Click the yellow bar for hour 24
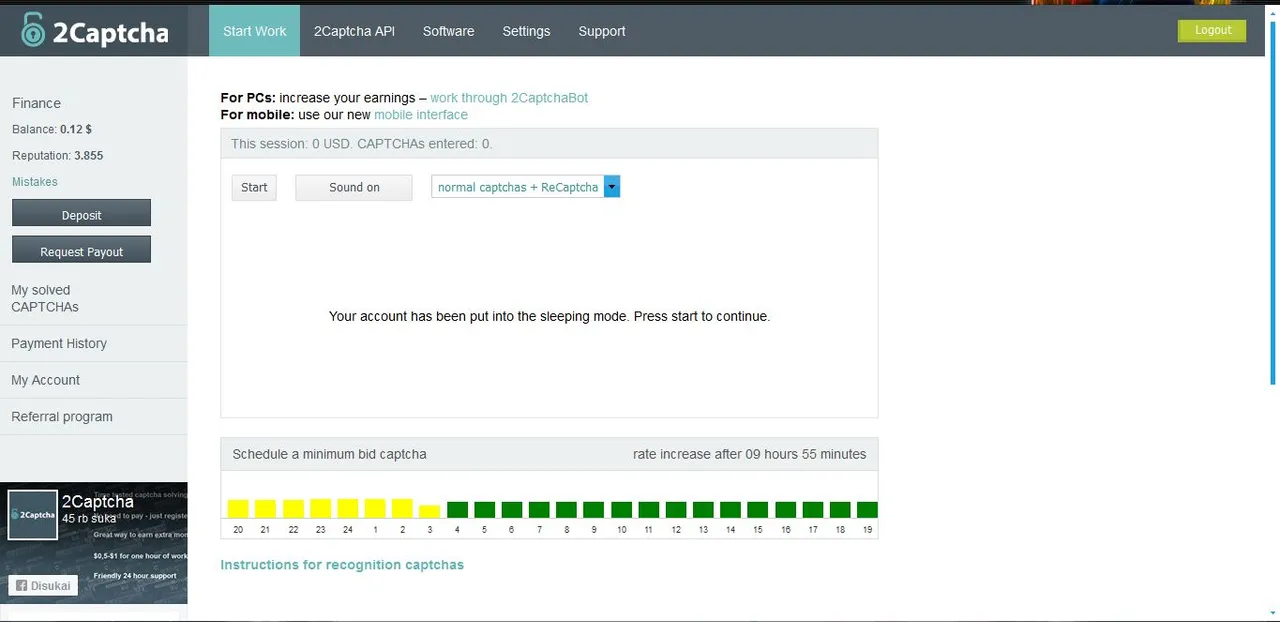Screen dimensions: 1280x622 click(347, 508)
